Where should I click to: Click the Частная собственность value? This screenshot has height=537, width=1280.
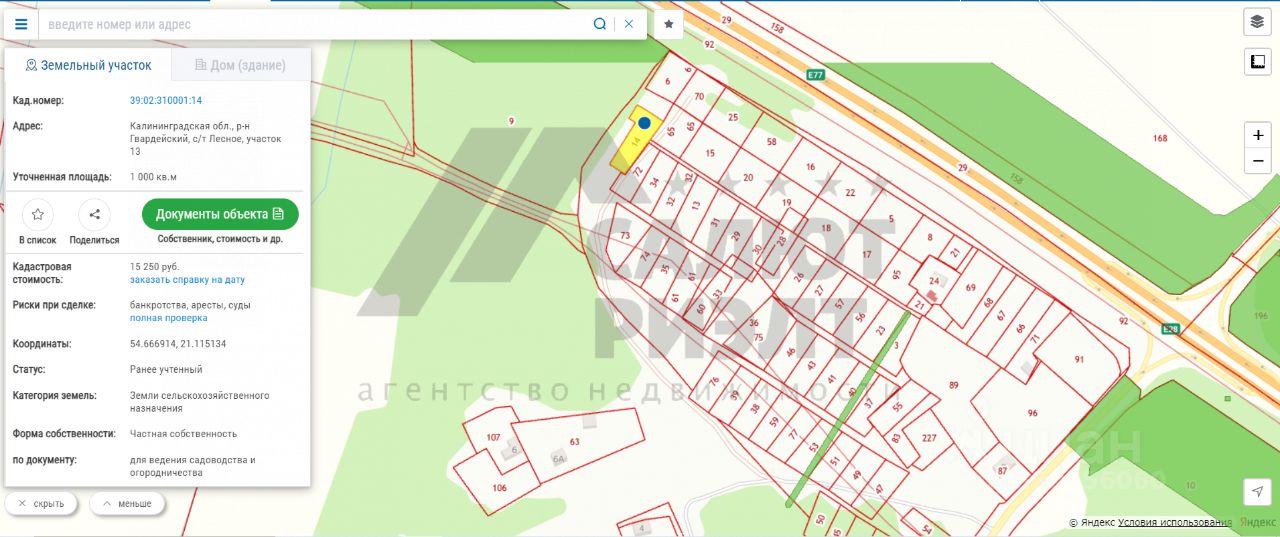pos(183,434)
